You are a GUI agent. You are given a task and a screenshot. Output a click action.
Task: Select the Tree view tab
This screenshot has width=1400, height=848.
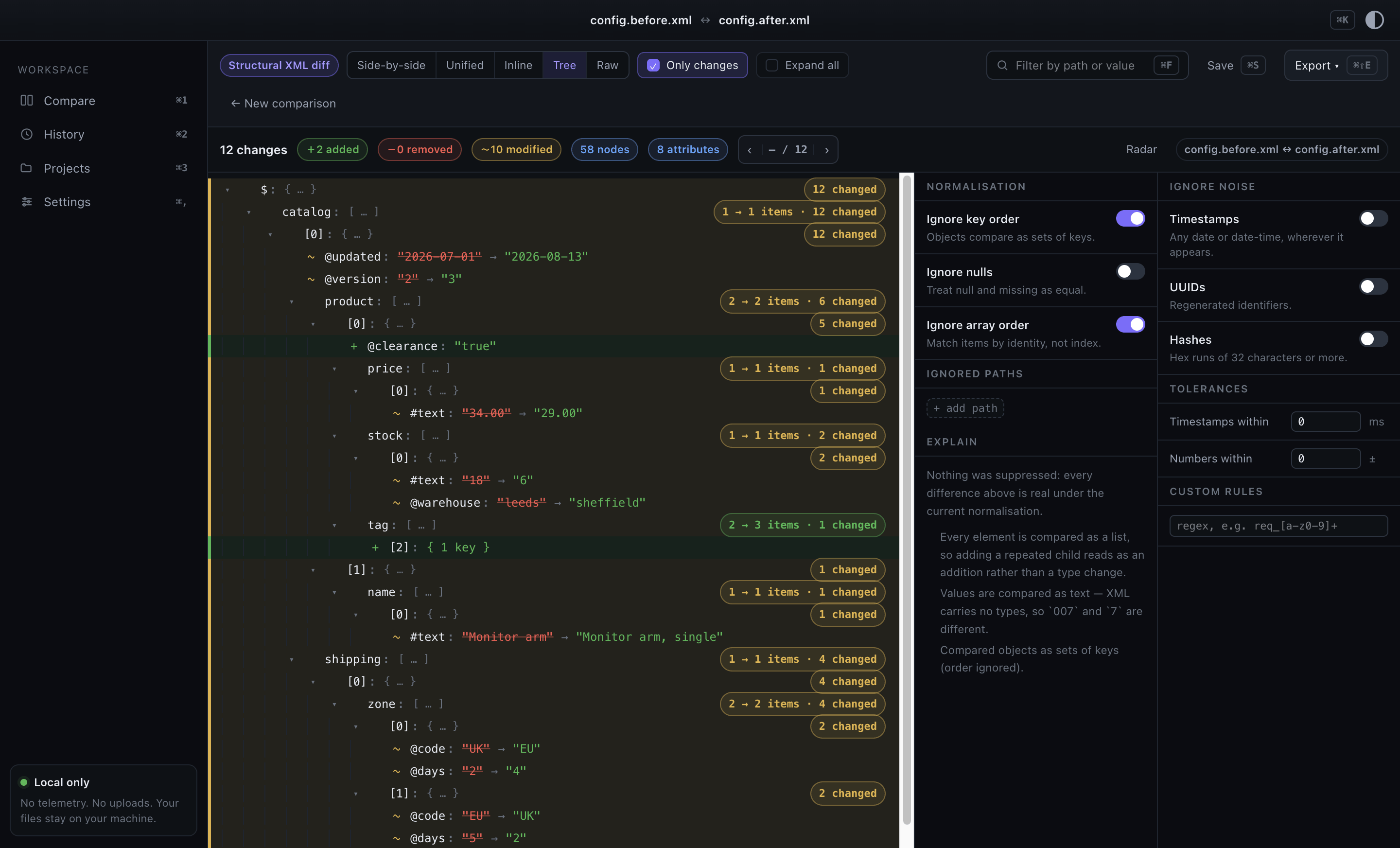[564, 65]
